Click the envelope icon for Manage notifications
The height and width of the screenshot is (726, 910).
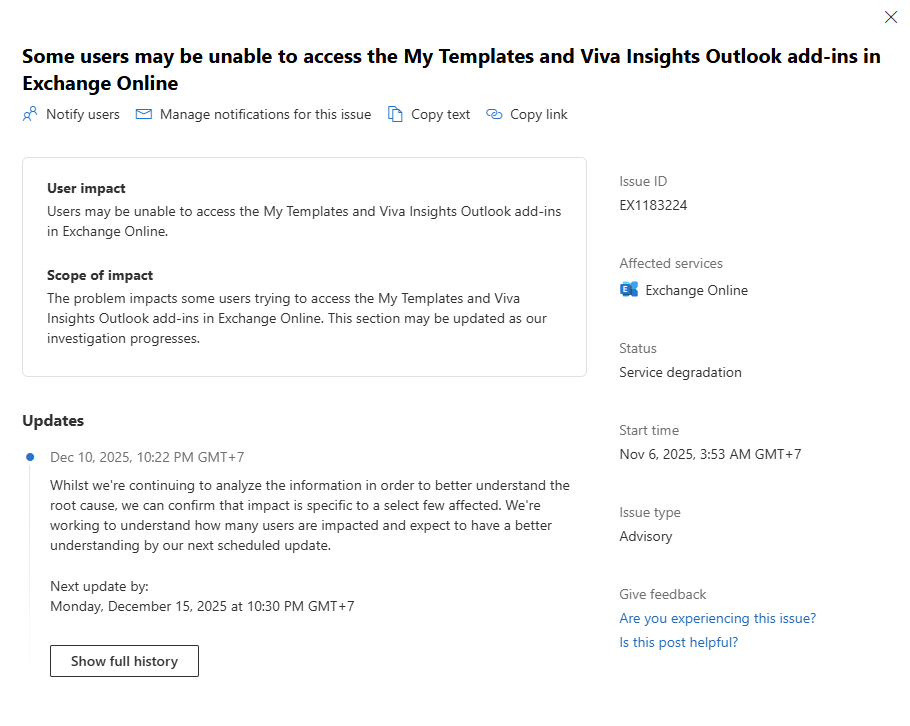(x=144, y=114)
